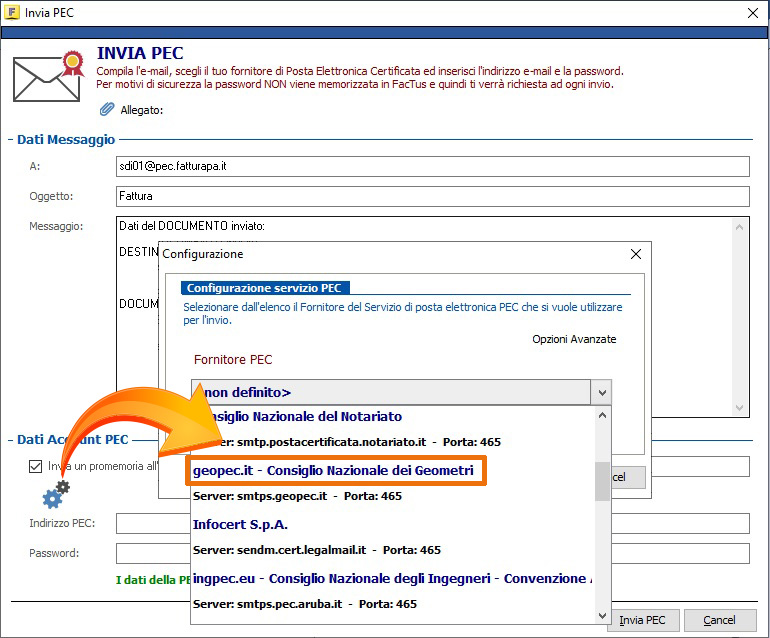Click the Password input field
770x638 pixels.
(x=433, y=554)
